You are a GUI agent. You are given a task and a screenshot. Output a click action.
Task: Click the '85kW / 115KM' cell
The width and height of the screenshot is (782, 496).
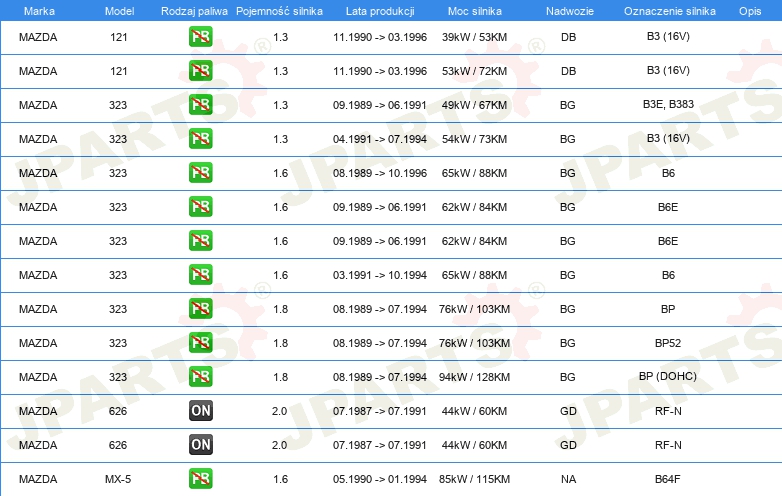pos(474,479)
